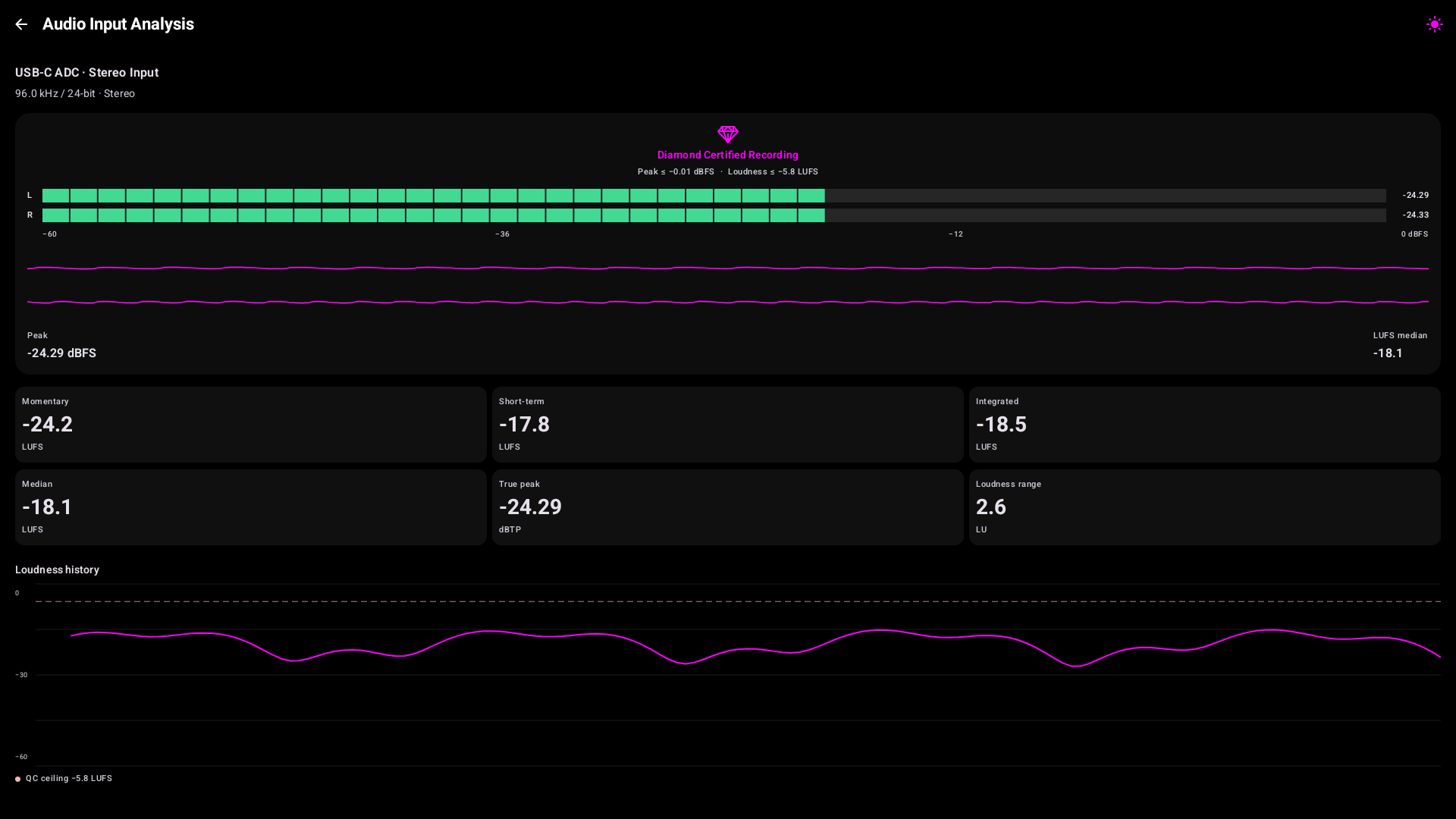Click the loudness history curve chart
This screenshot has width=1456, height=819.
[738, 675]
